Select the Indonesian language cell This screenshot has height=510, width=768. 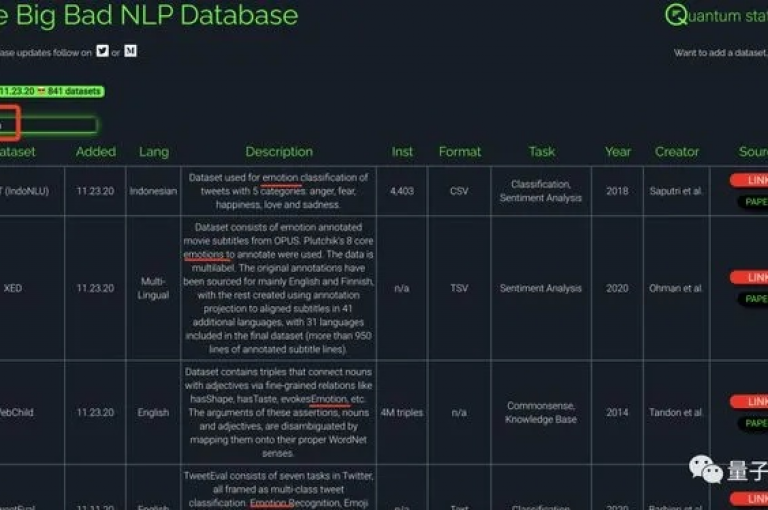153,191
